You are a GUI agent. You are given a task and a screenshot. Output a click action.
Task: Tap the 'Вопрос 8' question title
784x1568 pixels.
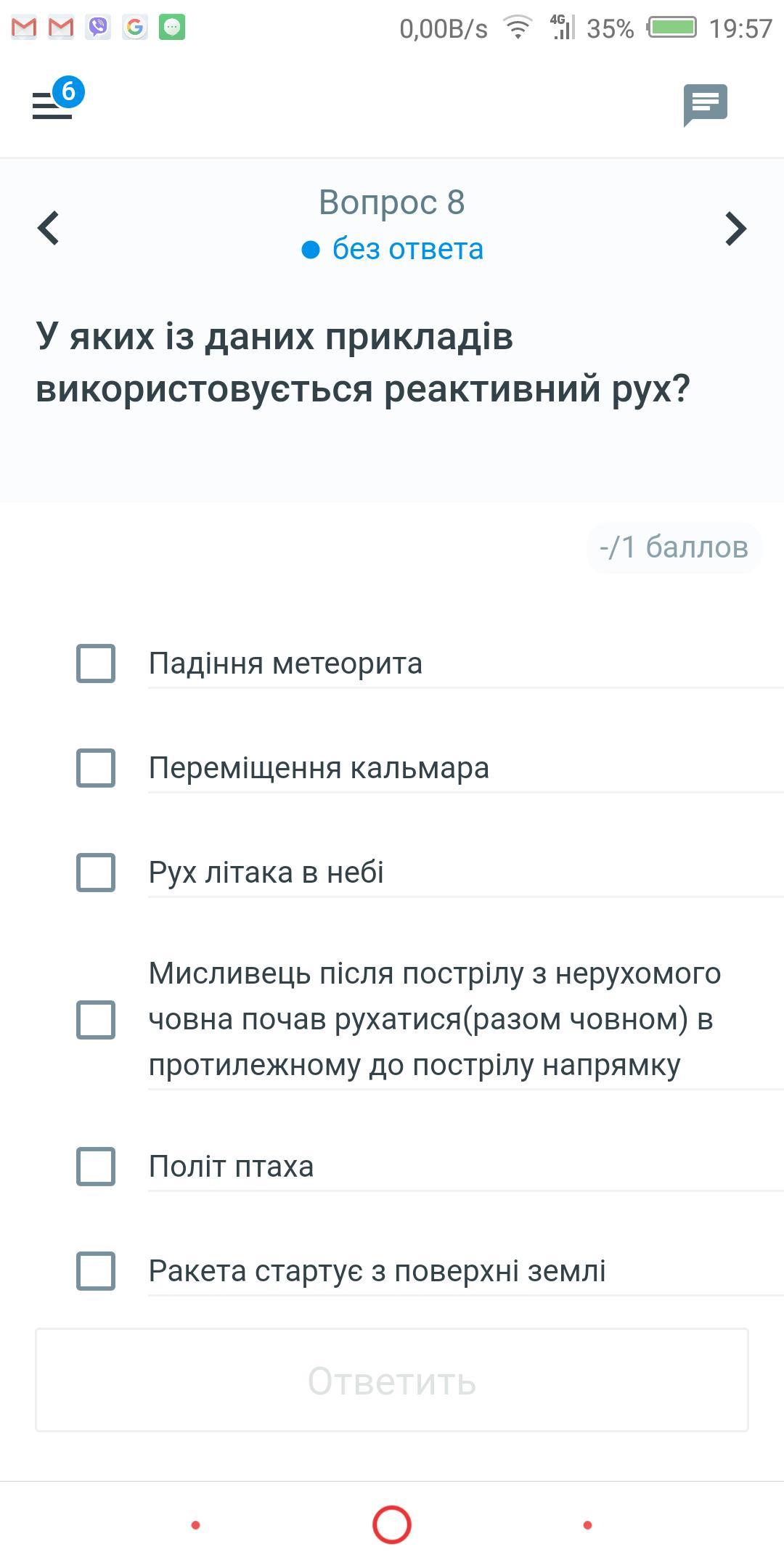pos(392,203)
